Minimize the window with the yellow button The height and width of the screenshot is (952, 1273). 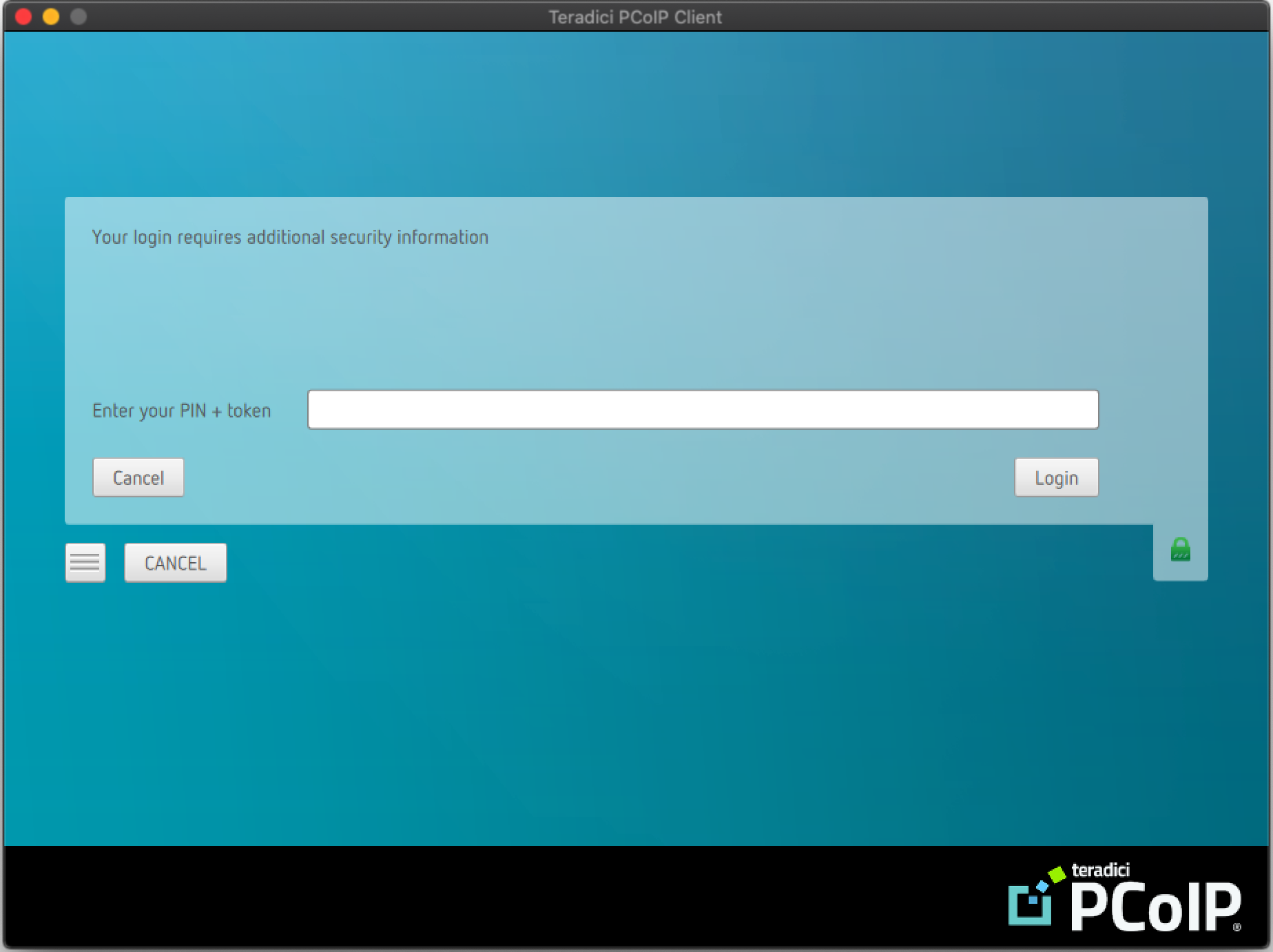(51, 17)
